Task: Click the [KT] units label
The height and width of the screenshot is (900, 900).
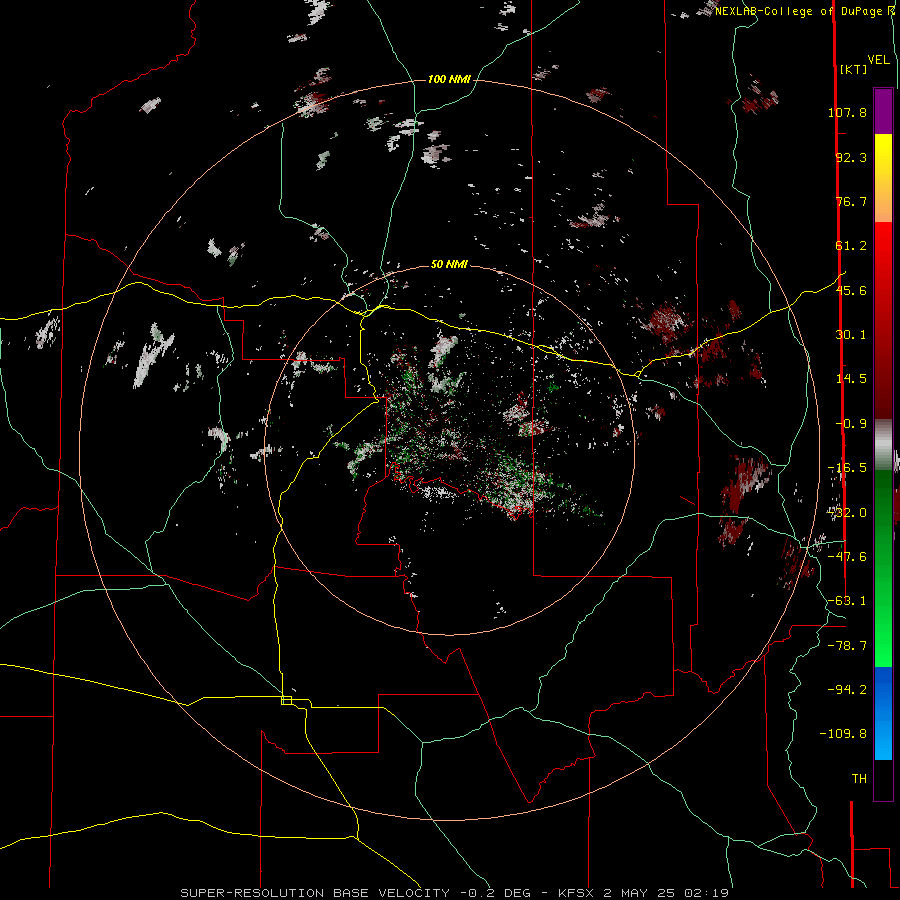Action: pyautogui.click(x=854, y=69)
